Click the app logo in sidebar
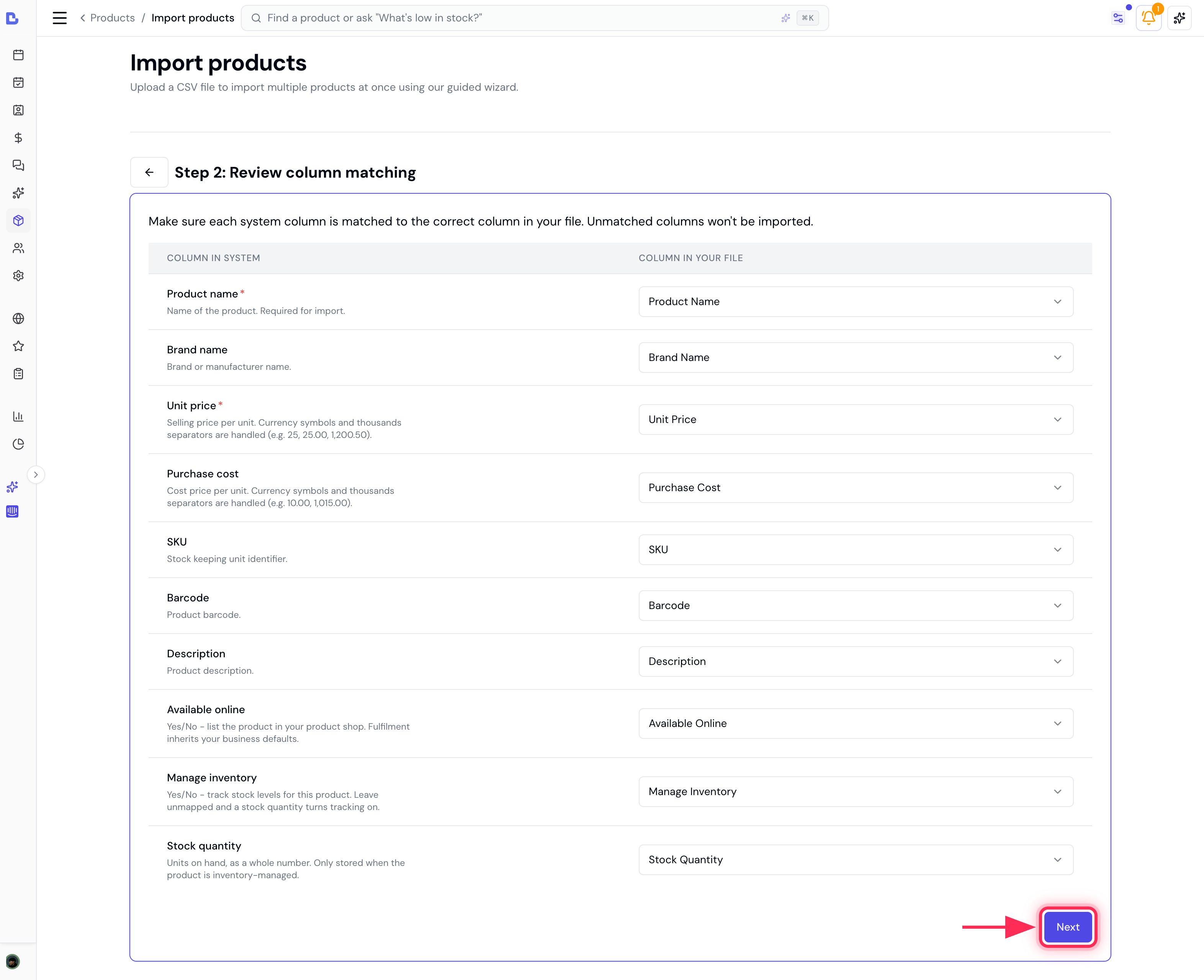 pos(12,19)
